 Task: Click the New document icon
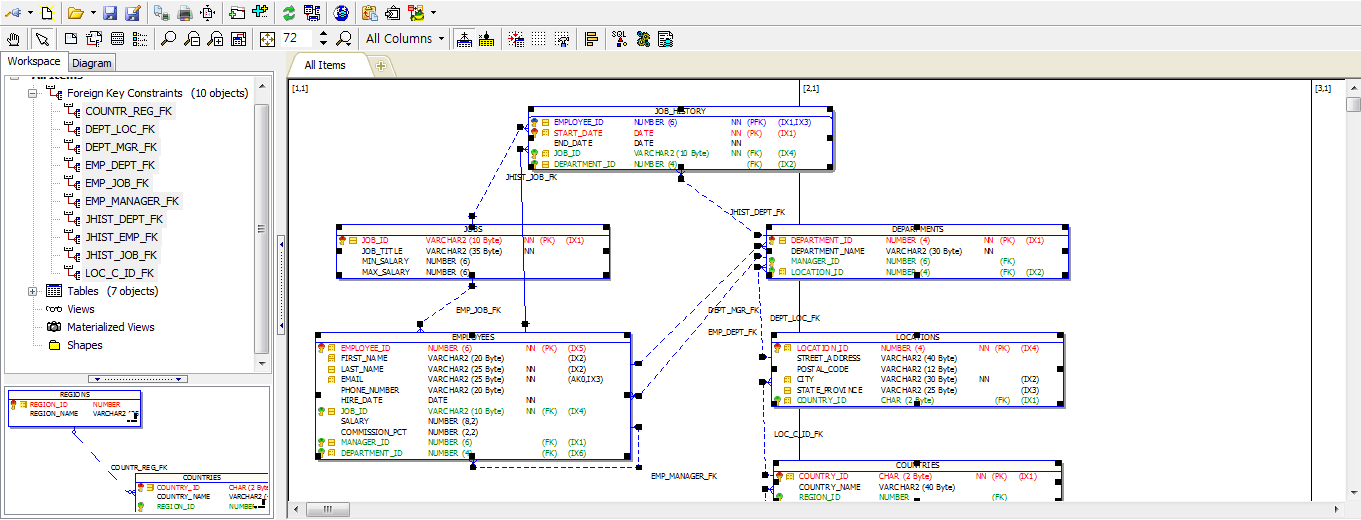(x=46, y=13)
